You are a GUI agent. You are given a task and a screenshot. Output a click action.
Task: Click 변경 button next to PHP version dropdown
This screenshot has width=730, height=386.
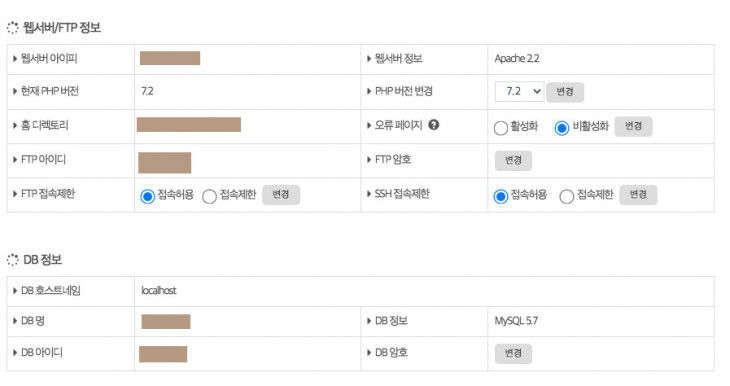[565, 92]
